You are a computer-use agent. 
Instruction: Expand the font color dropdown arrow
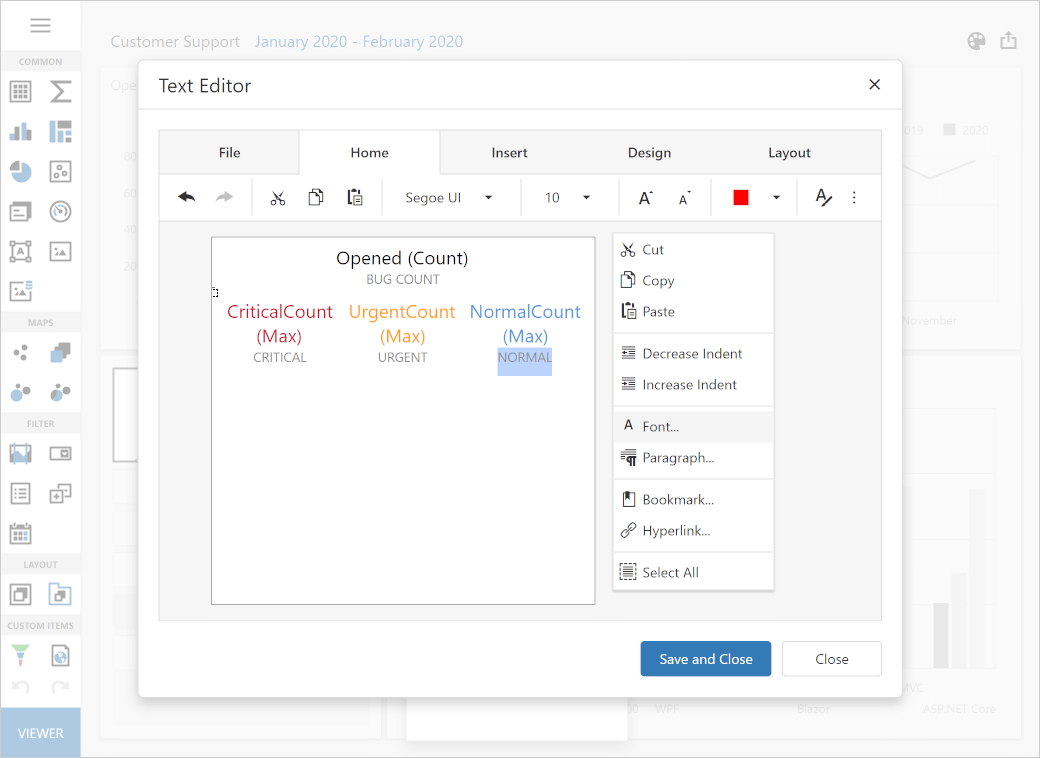775,197
